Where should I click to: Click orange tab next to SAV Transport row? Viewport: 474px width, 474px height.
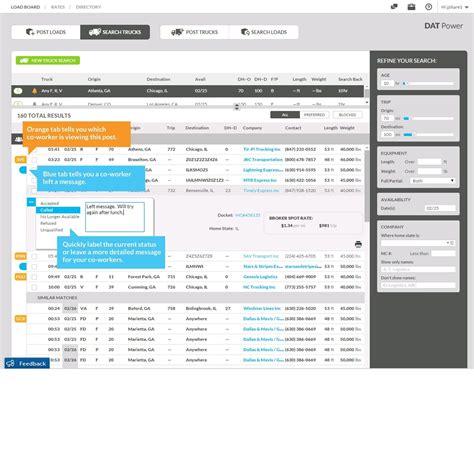tap(20, 256)
